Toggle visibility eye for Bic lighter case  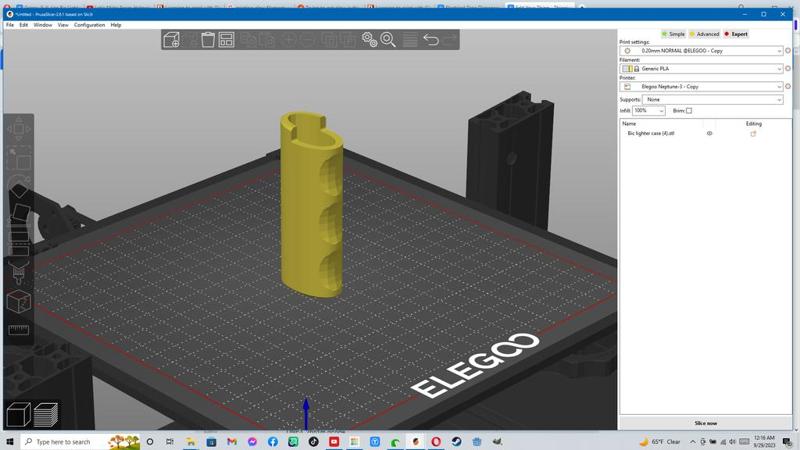coord(710,133)
